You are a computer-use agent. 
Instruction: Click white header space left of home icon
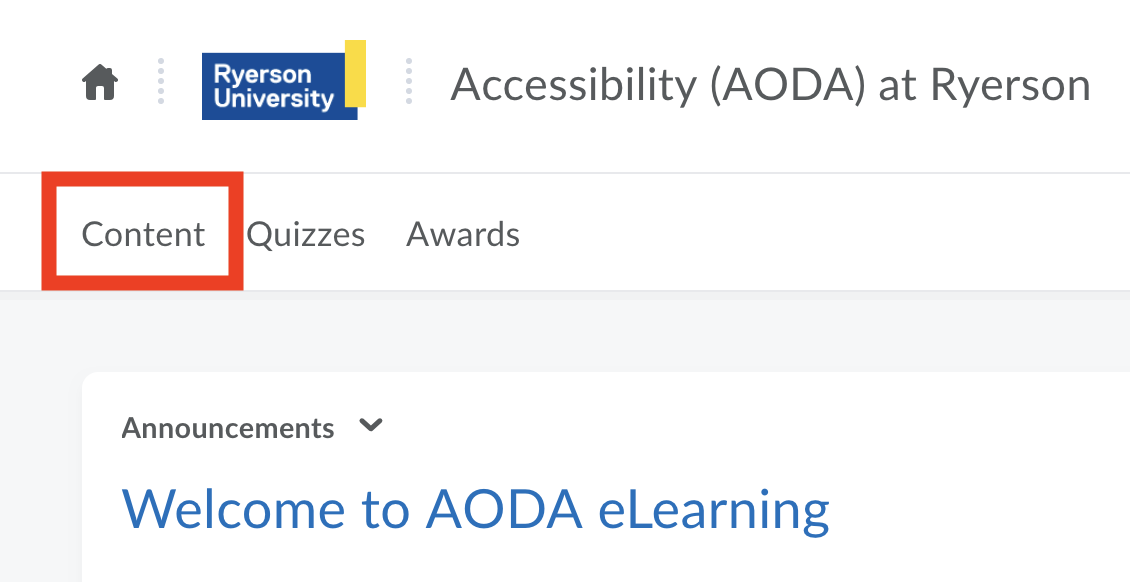pos(35,85)
